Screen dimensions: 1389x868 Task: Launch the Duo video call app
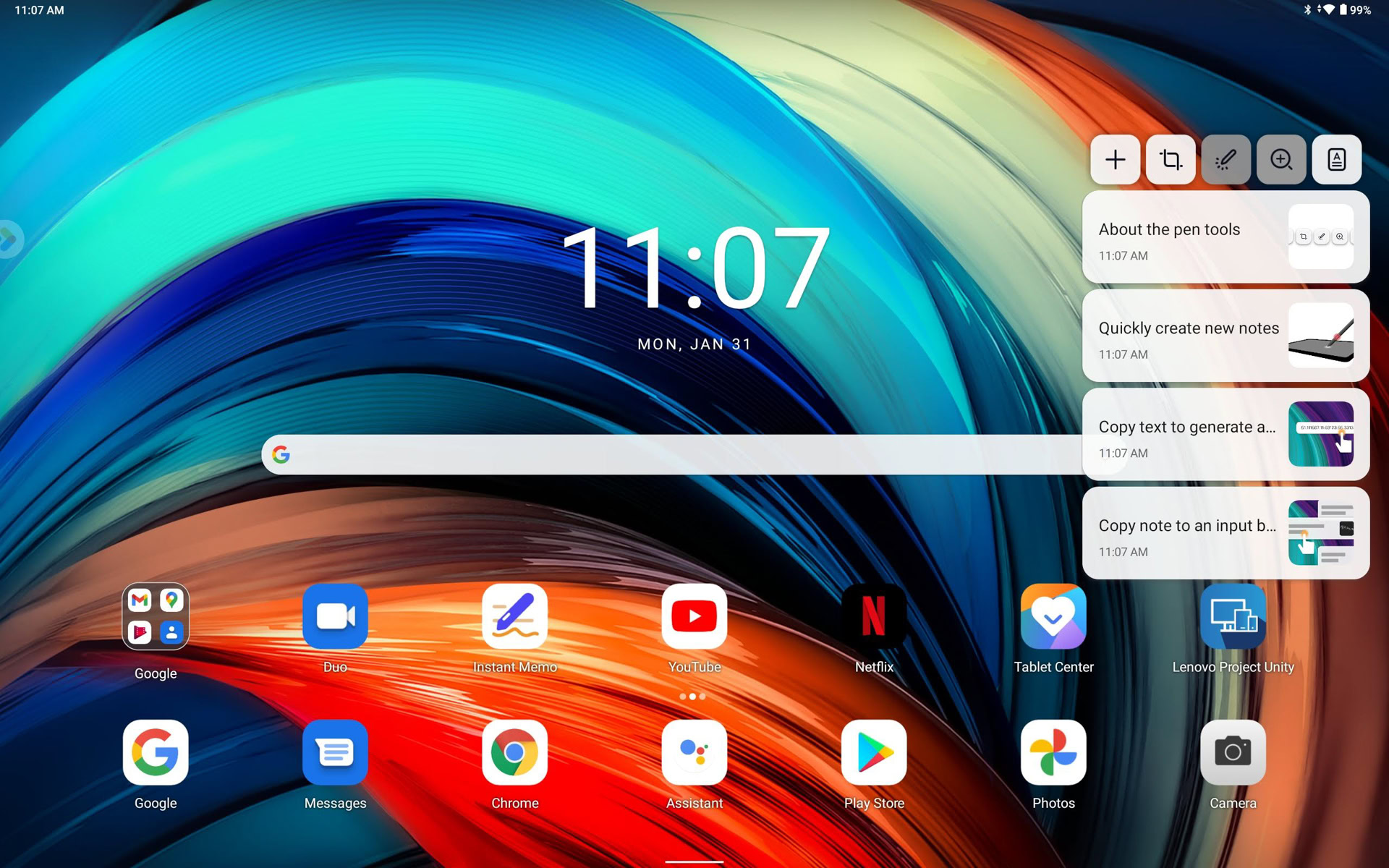[x=335, y=617]
